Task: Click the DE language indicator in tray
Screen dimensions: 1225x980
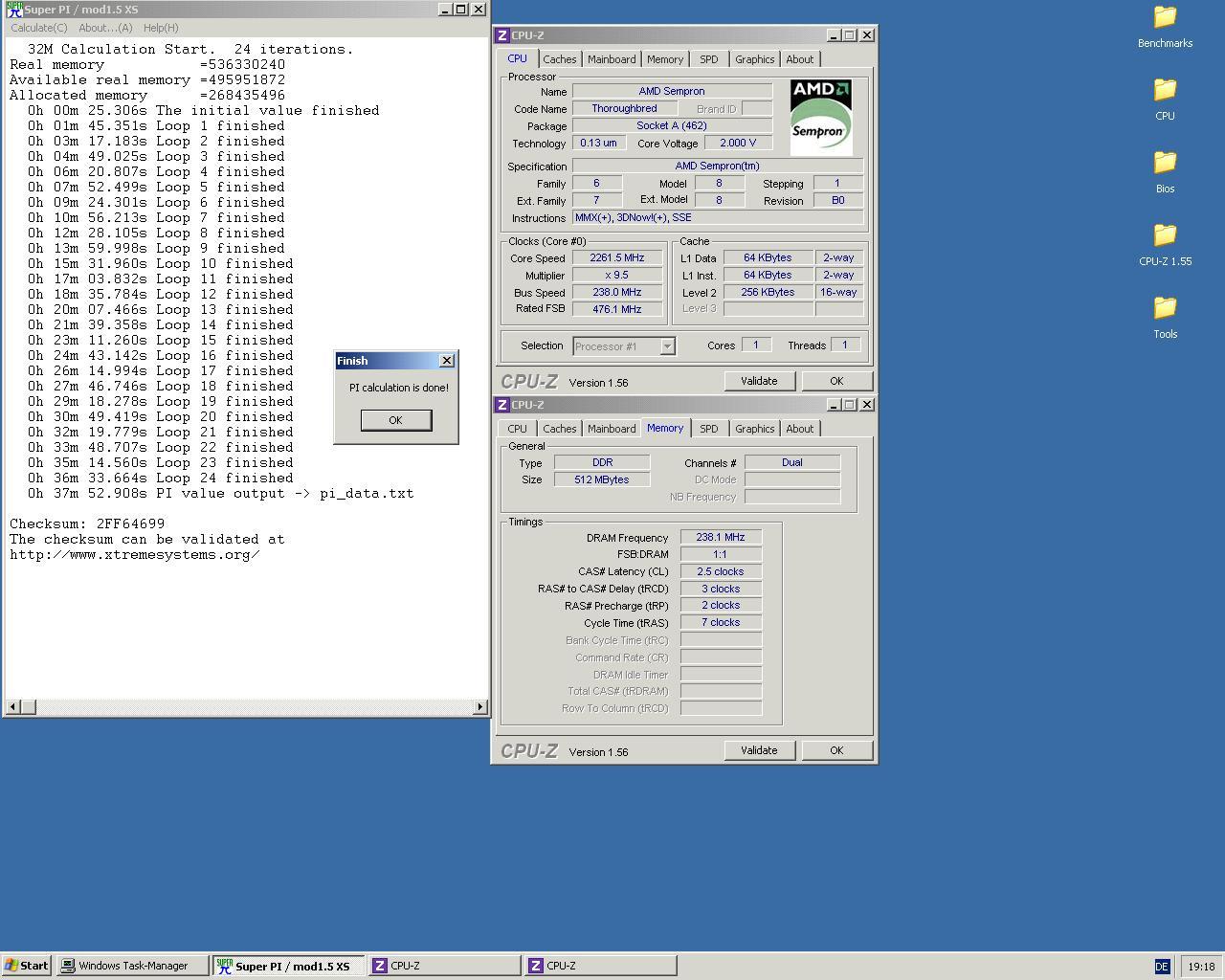Action: click(1162, 967)
